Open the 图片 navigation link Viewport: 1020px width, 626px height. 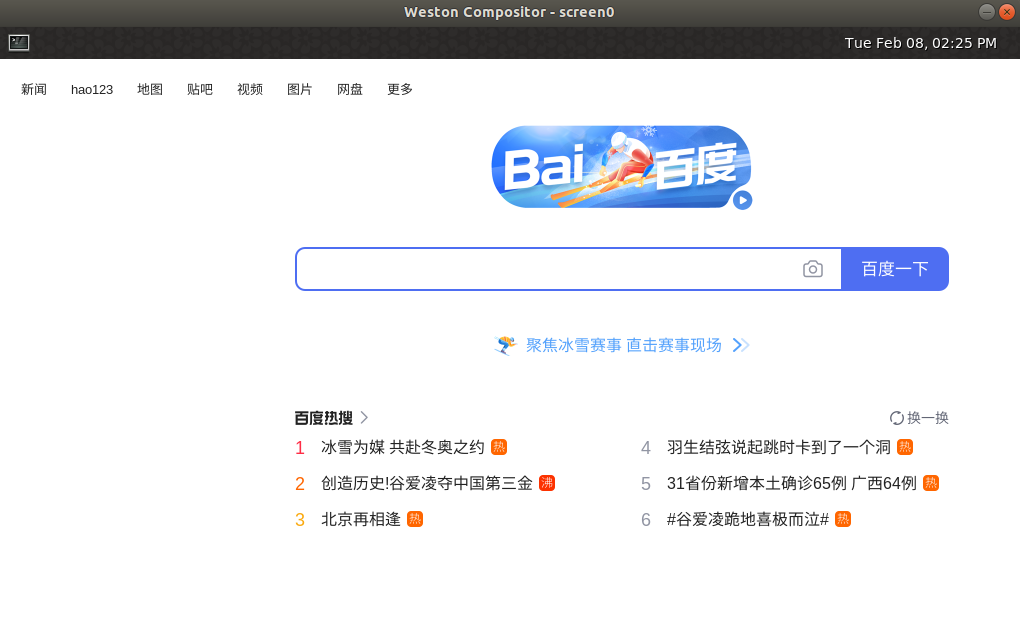point(300,89)
